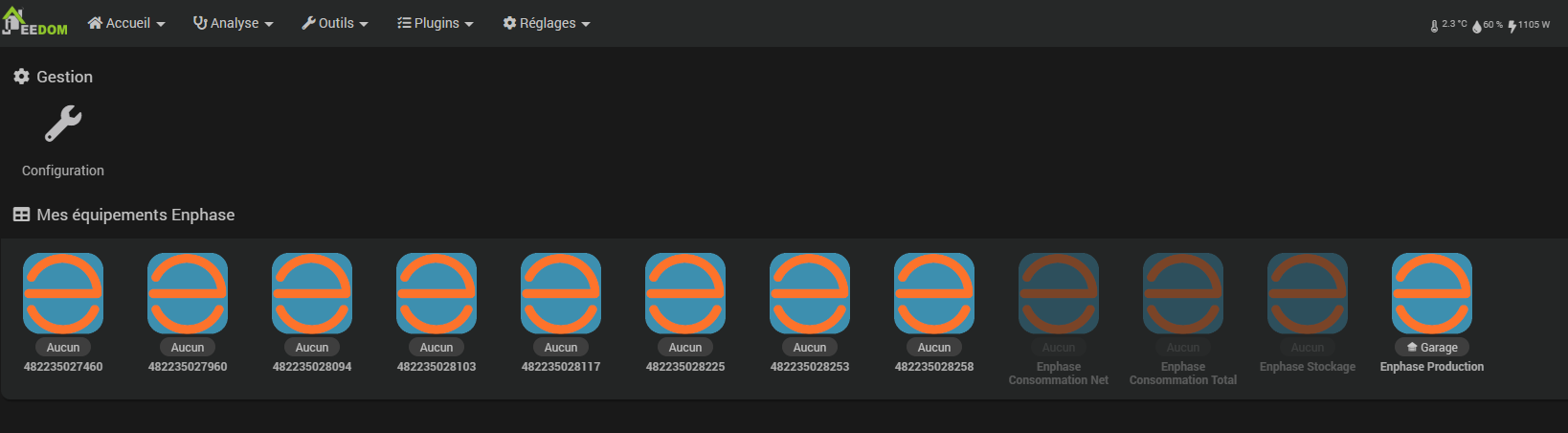Viewport: 1568px width, 433px height.
Task: Click the Enphase Production name label
Action: pyautogui.click(x=1432, y=367)
